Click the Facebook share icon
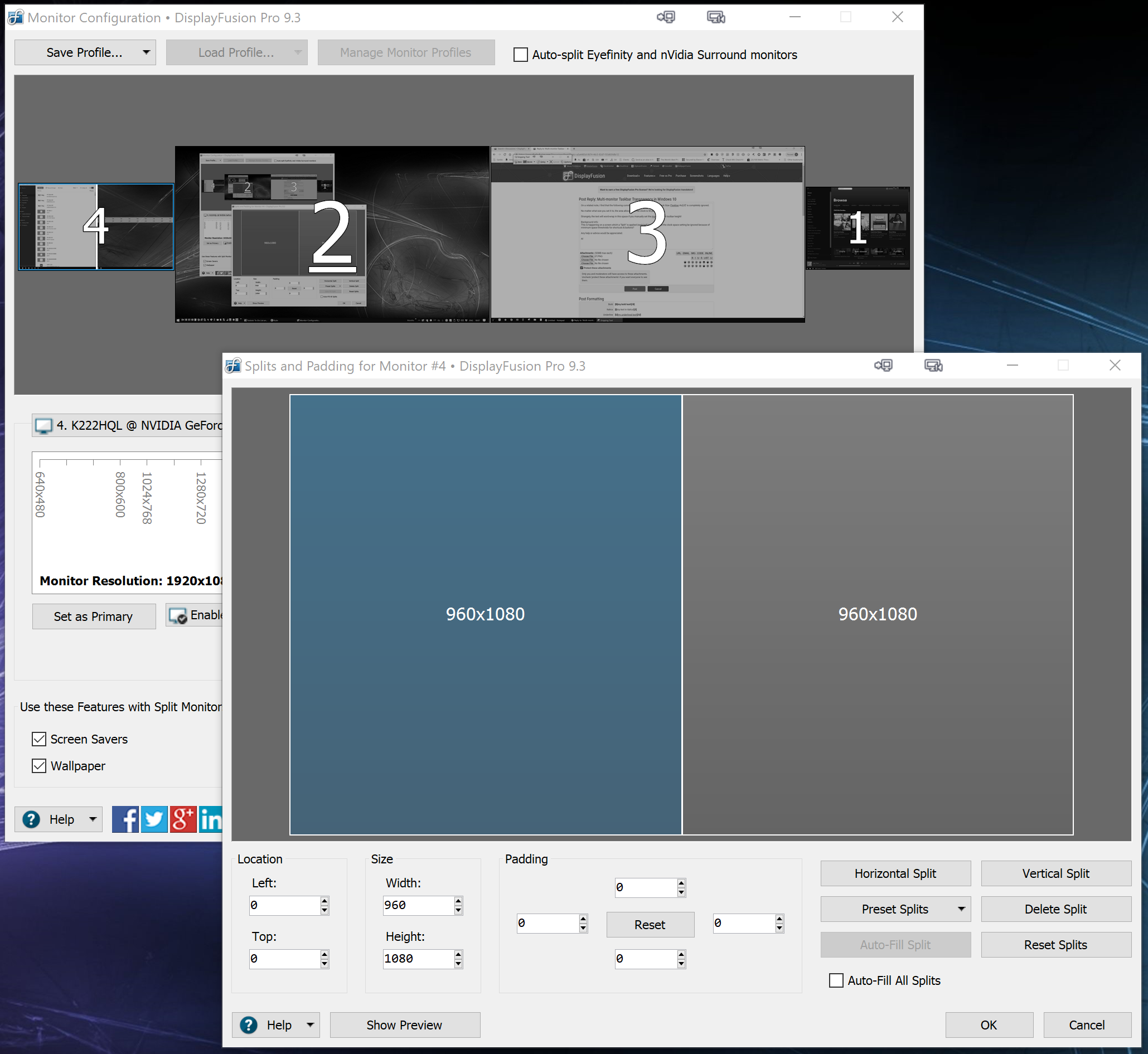Screen dimensions: 1148x1054 coord(125,819)
